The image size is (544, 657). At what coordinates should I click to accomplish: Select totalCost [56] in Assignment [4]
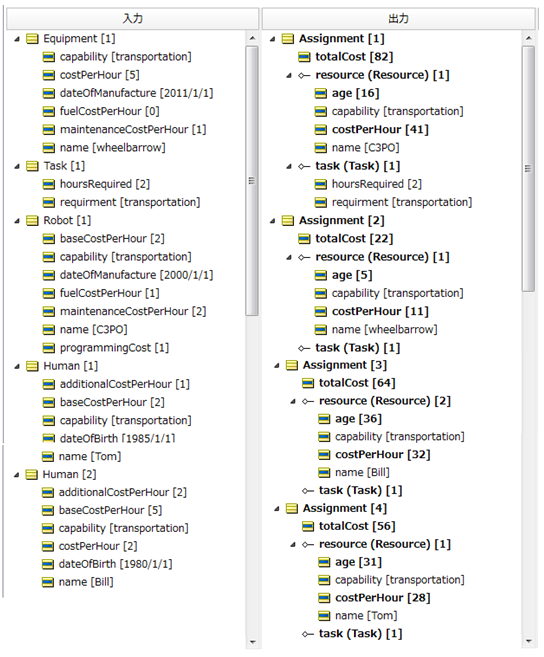[357, 526]
